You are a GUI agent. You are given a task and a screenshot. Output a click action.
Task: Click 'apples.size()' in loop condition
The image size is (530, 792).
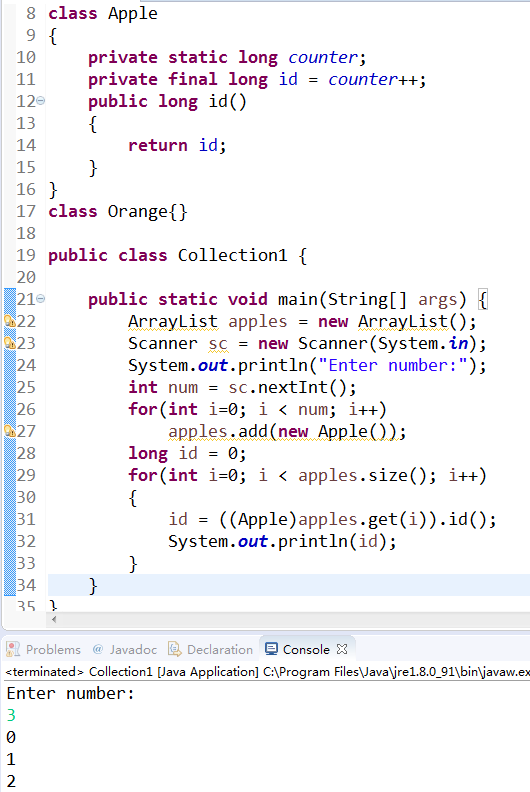[362, 476]
